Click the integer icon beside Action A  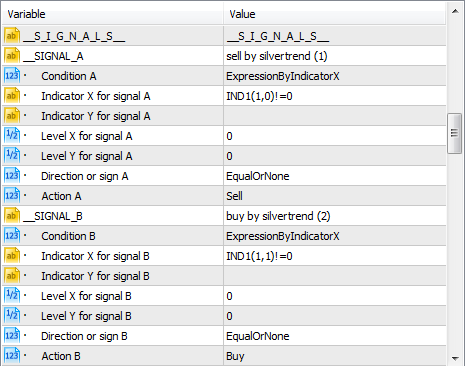tap(12, 196)
